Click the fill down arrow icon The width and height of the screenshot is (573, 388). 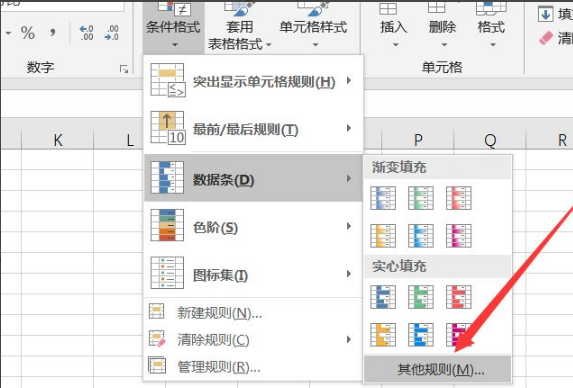(545, 15)
